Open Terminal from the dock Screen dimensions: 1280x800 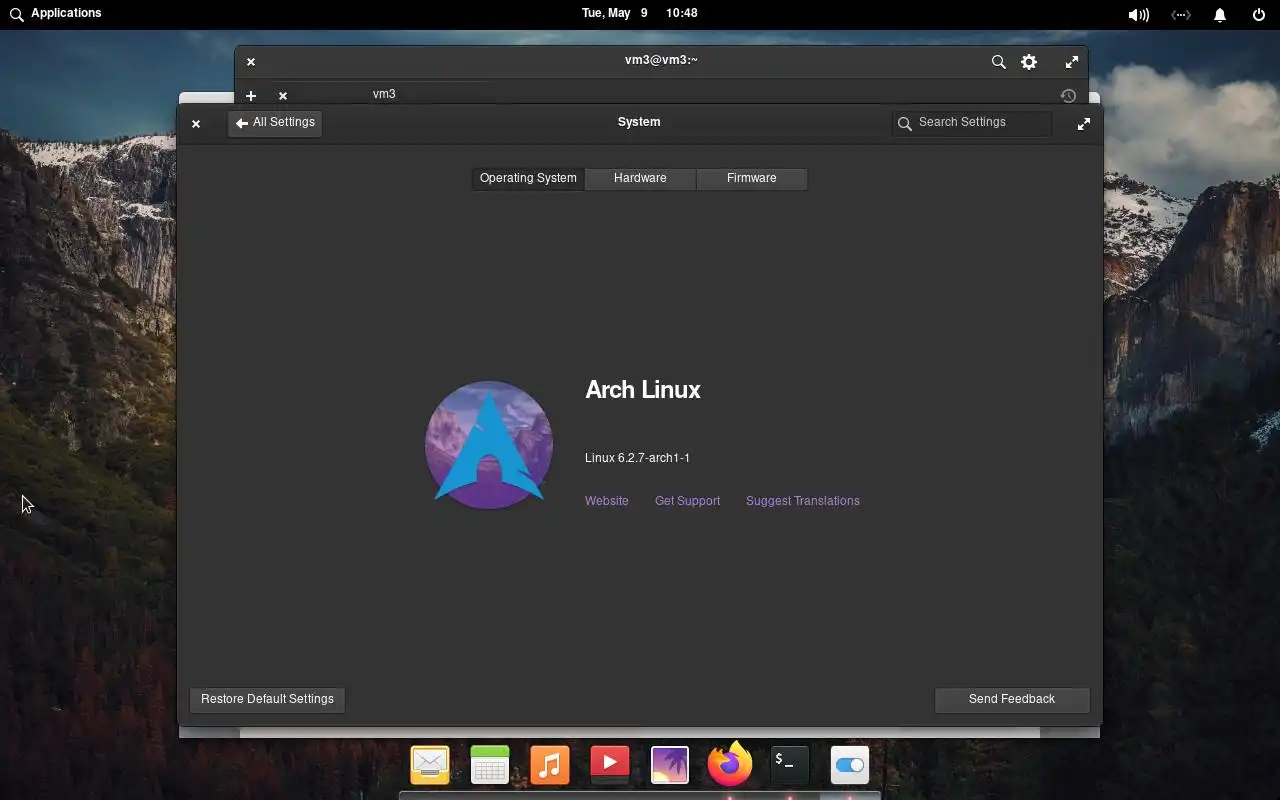pos(790,765)
